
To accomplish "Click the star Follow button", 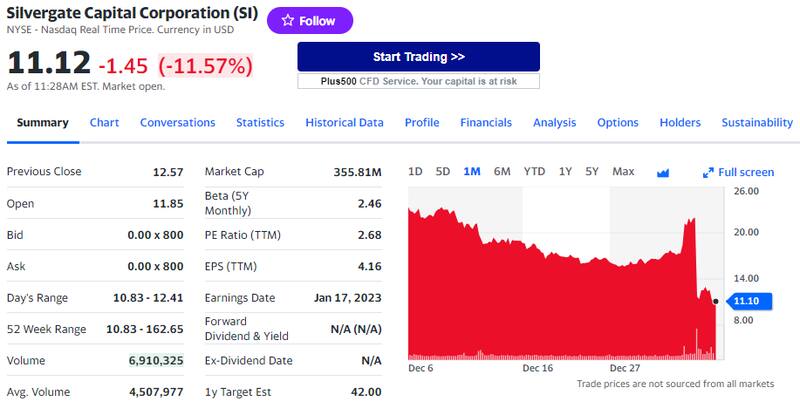I will pyautogui.click(x=308, y=21).
